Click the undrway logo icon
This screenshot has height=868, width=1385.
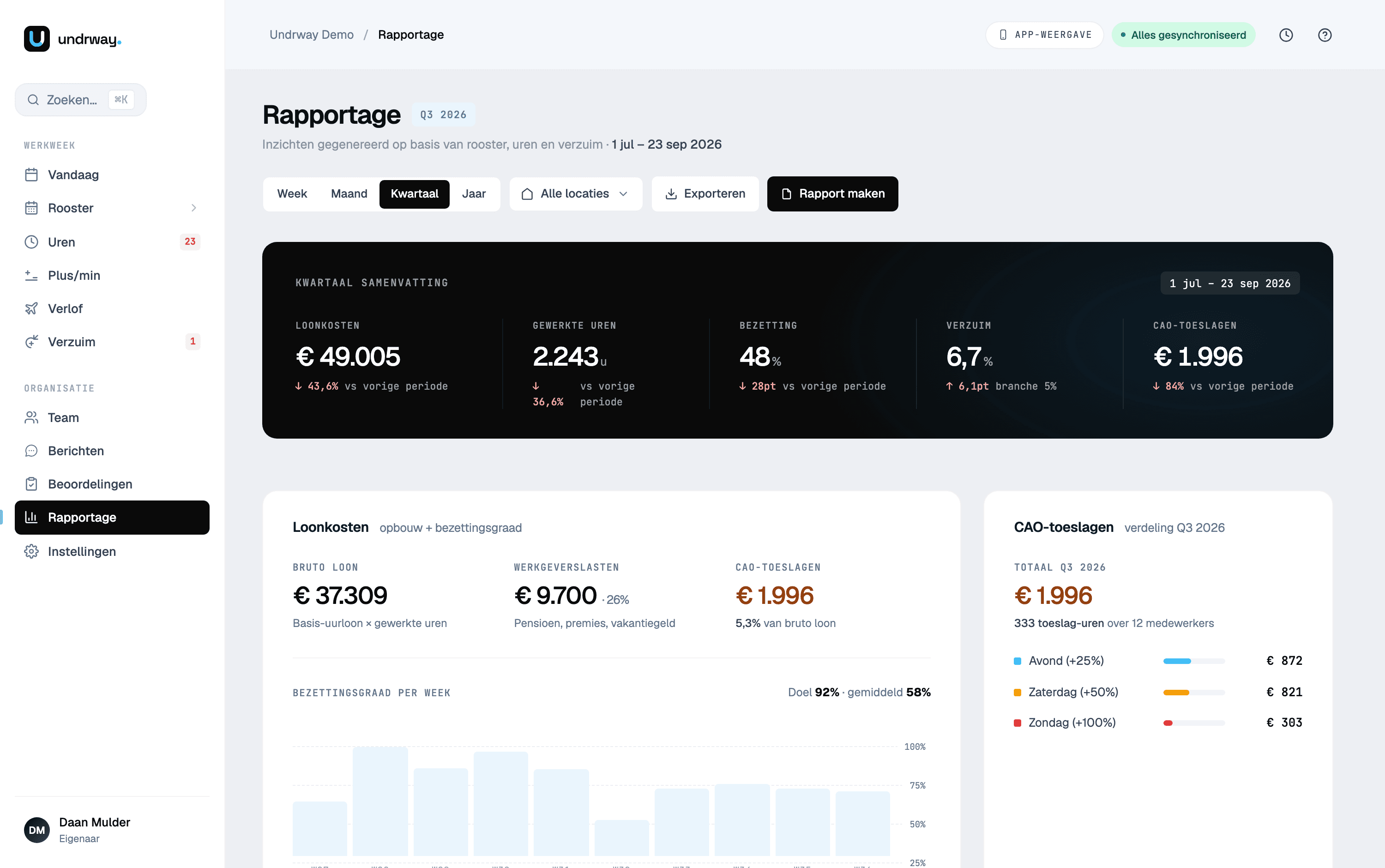(x=37, y=39)
